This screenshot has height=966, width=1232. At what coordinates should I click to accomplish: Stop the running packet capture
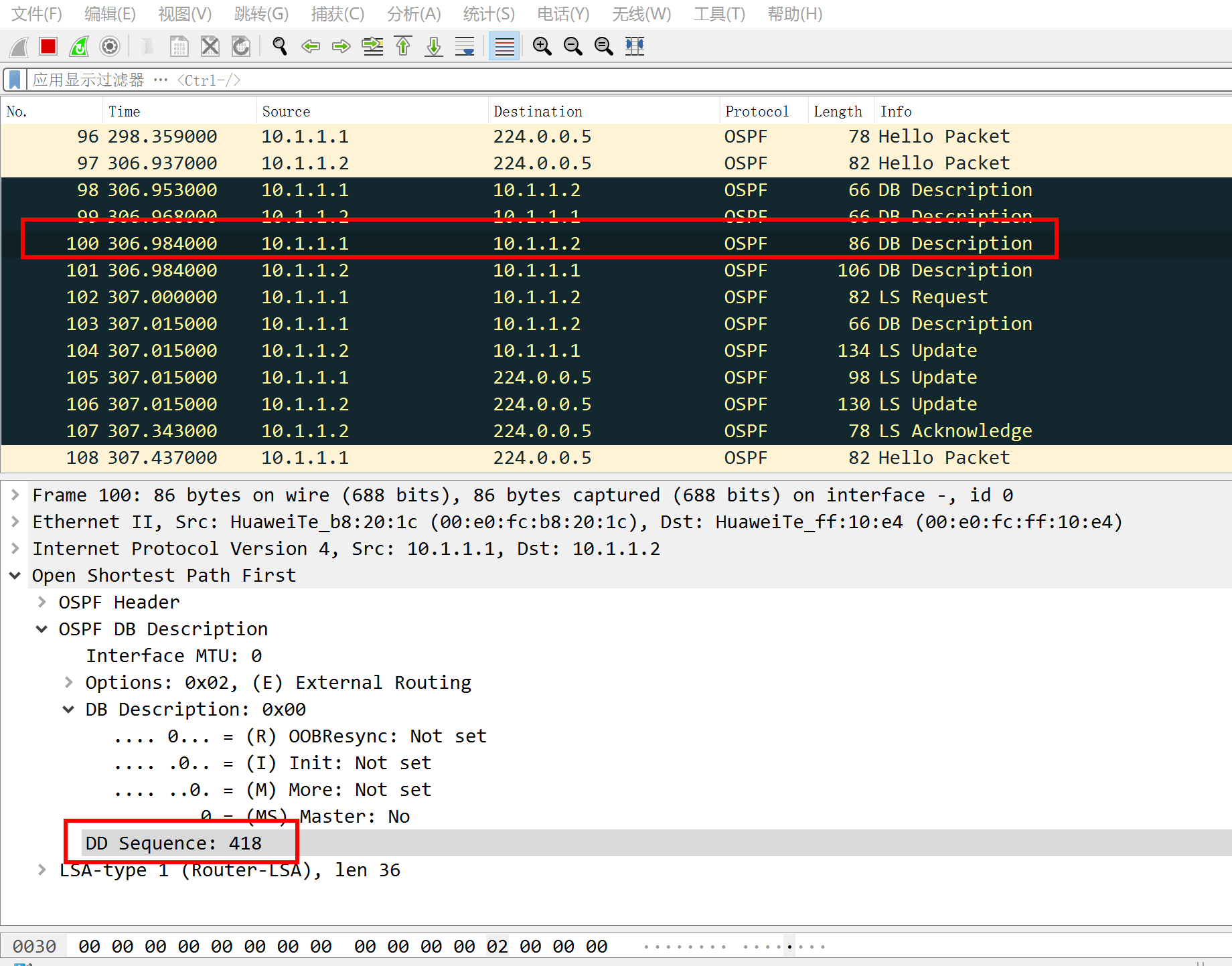tap(48, 46)
